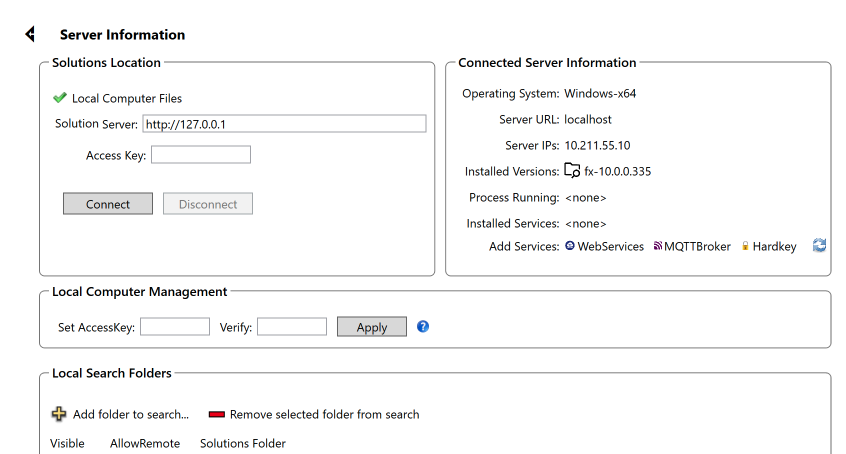The height and width of the screenshot is (454, 846).
Task: Click into the Solution Server address field
Action: (284, 124)
